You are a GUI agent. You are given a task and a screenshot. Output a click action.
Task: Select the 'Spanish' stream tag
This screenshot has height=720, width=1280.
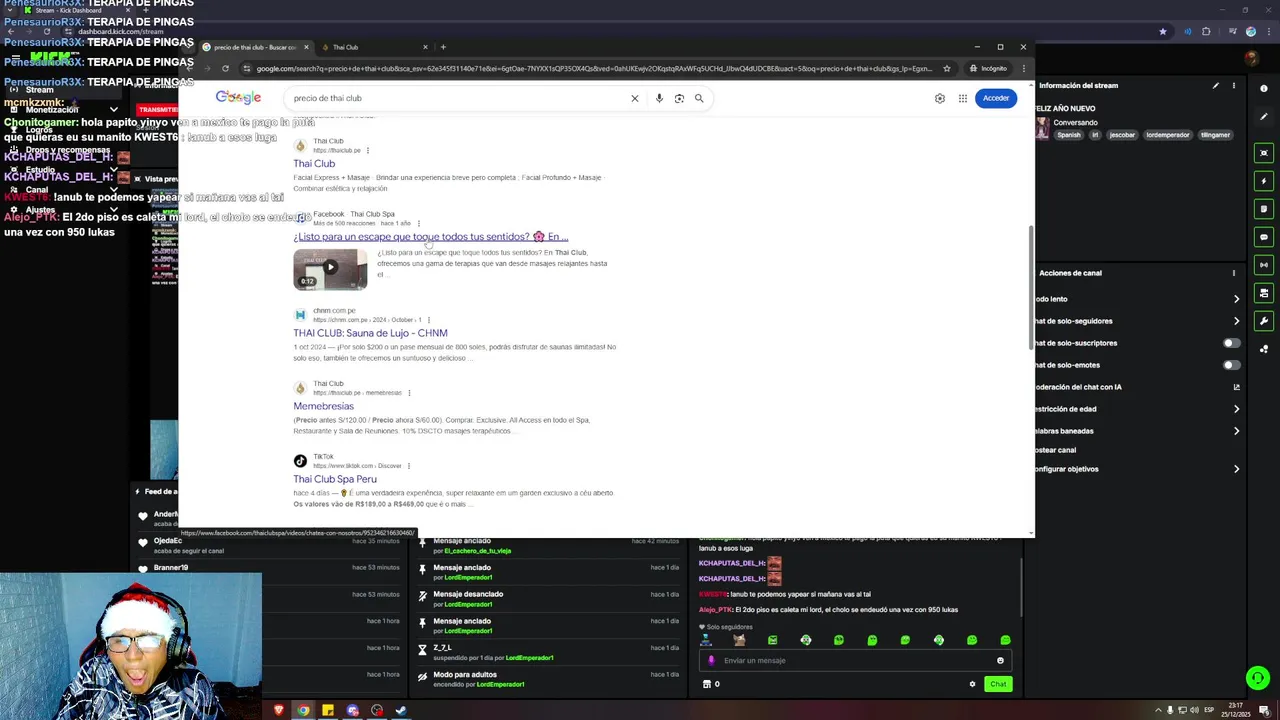point(1069,135)
